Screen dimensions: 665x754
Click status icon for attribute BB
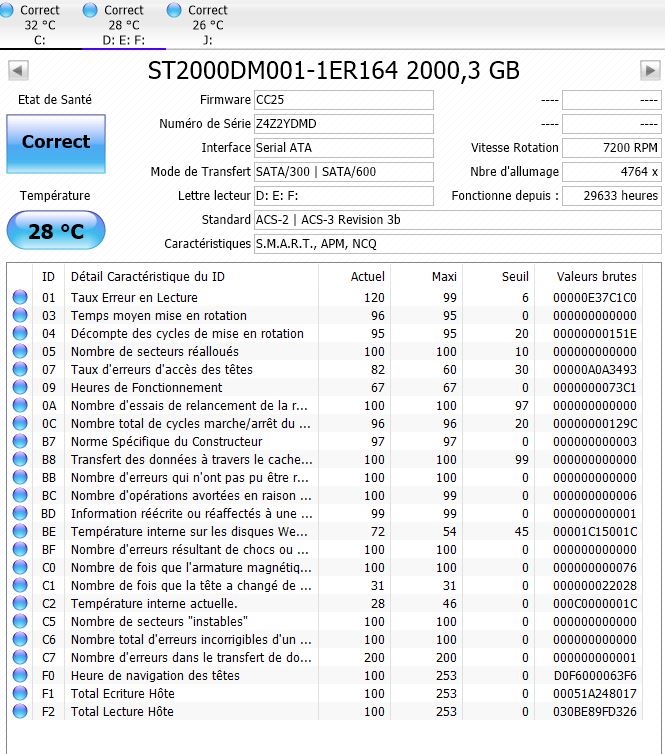20,477
